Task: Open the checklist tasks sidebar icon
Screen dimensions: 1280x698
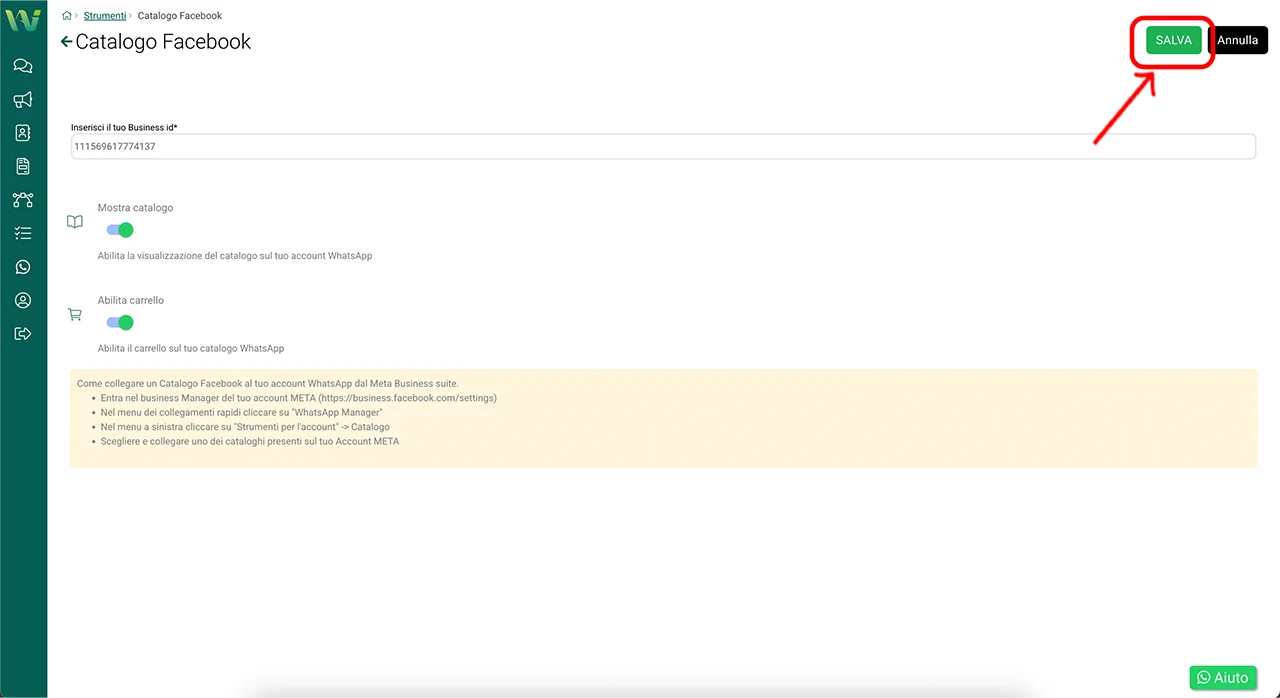Action: [x=23, y=233]
